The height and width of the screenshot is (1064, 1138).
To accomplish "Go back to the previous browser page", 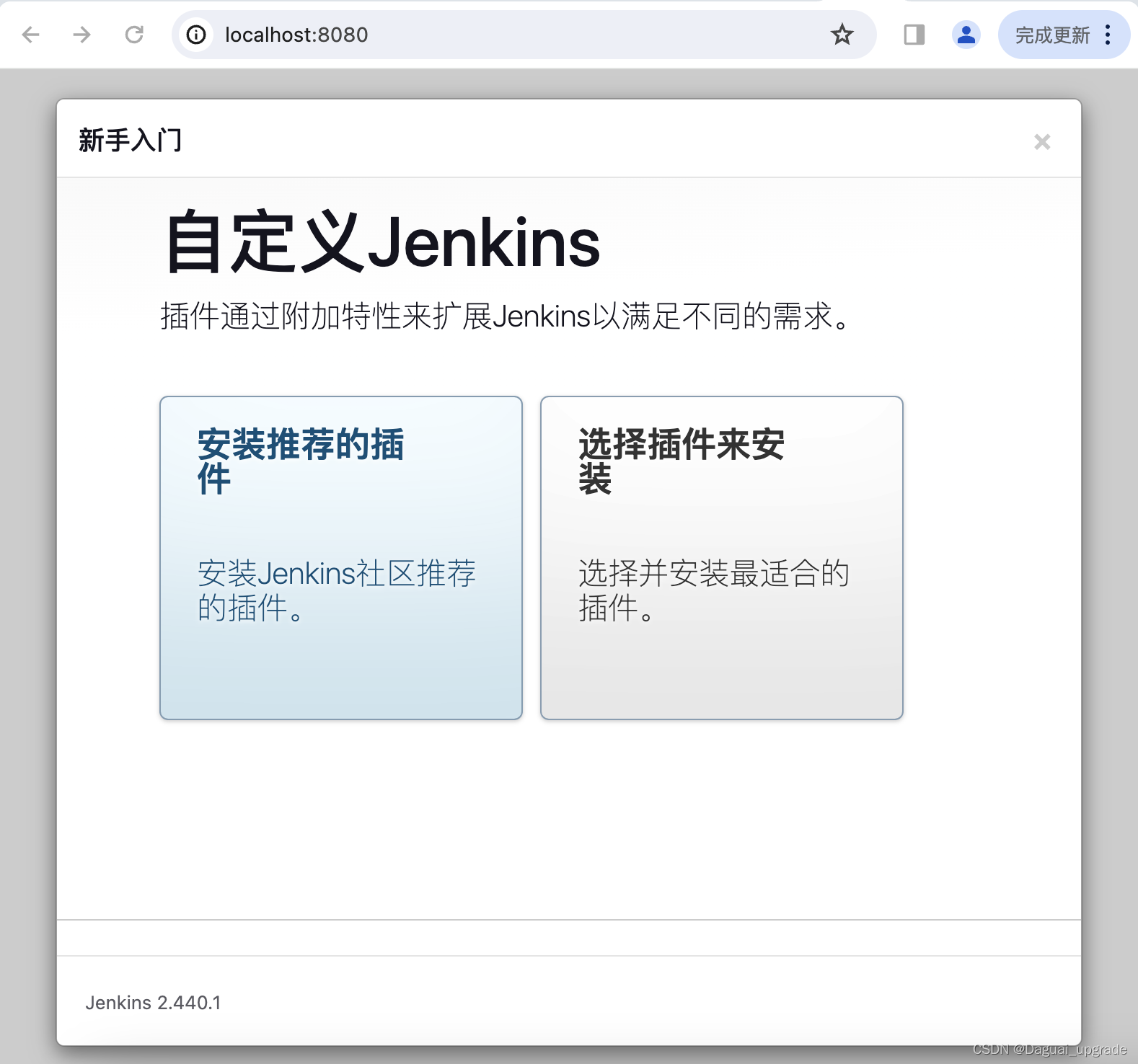I will point(30,35).
